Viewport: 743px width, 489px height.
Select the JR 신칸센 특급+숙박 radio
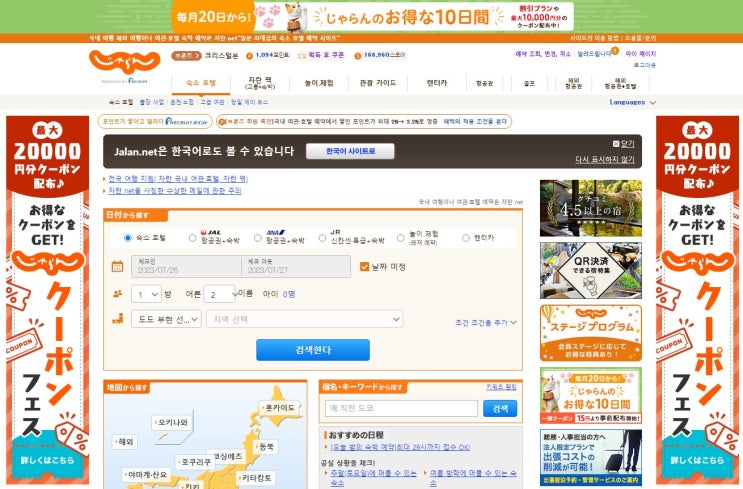coord(322,238)
